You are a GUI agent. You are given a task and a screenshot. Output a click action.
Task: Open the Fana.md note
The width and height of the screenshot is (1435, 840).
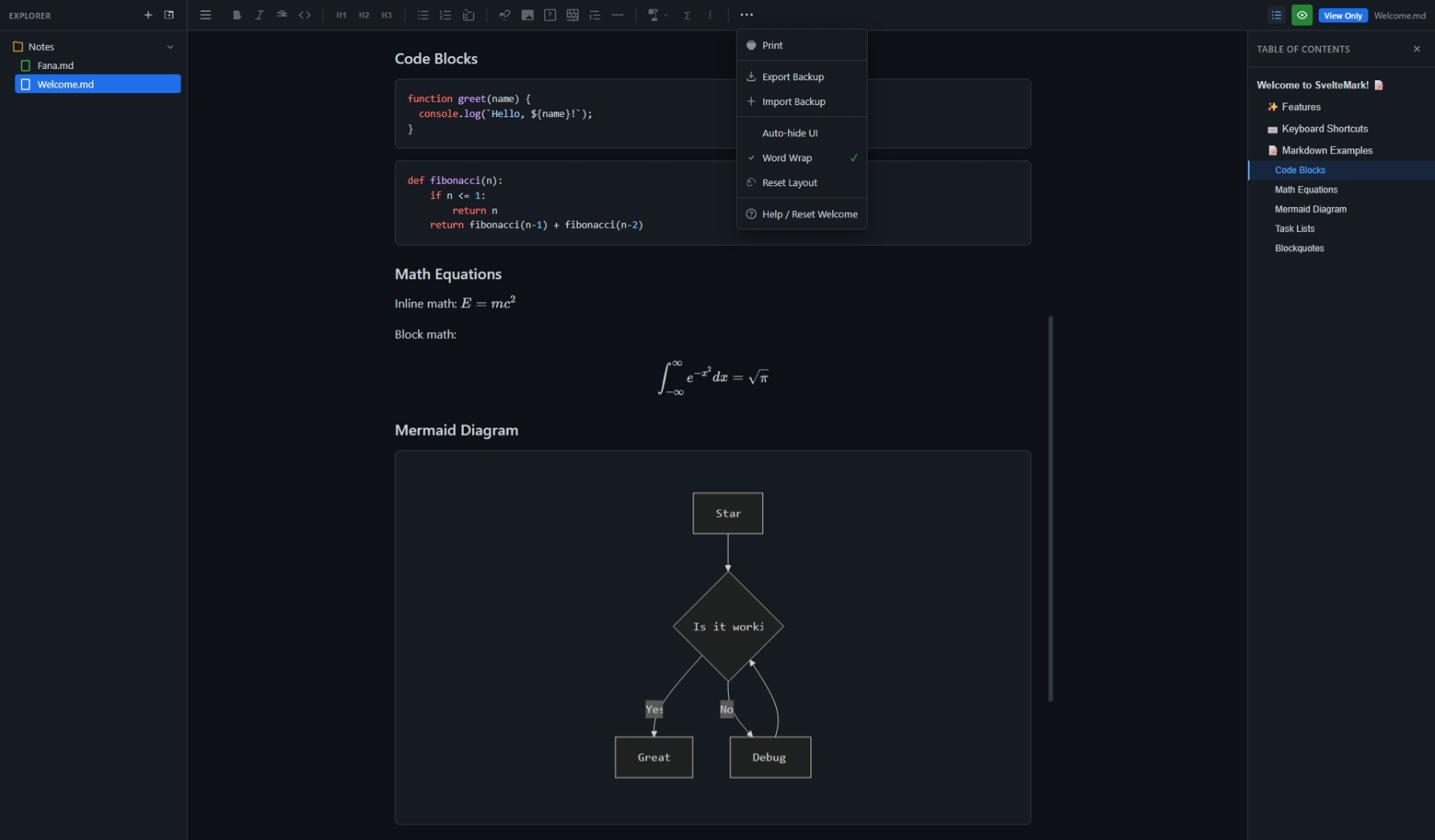click(55, 65)
